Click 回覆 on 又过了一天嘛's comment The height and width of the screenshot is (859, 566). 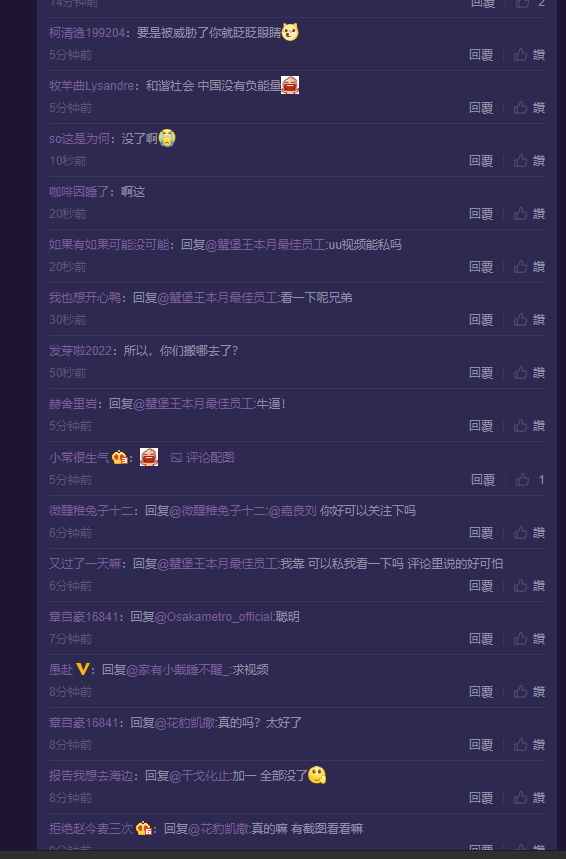pos(481,586)
